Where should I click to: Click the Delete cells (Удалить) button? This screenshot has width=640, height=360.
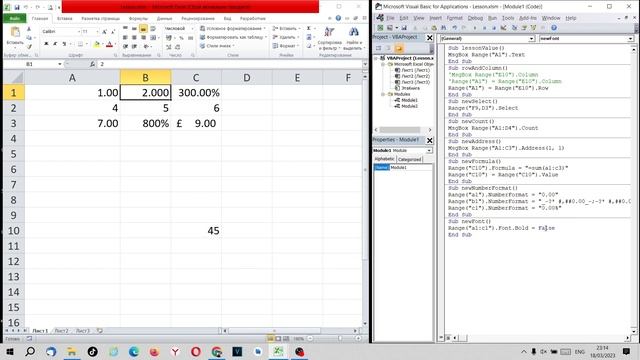click(x=285, y=37)
